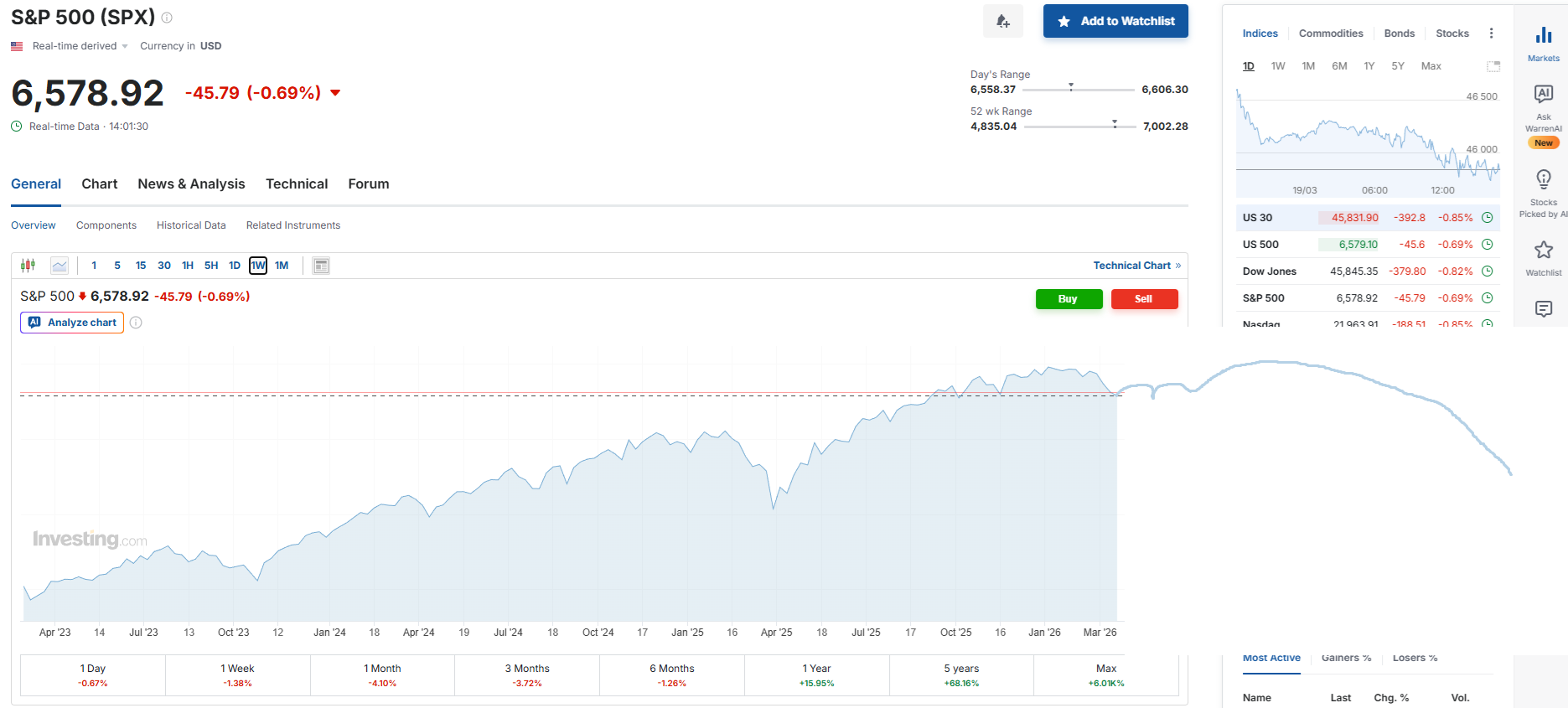The height and width of the screenshot is (708, 1568).
Task: Select the 1H chart interval
Action: click(x=188, y=266)
